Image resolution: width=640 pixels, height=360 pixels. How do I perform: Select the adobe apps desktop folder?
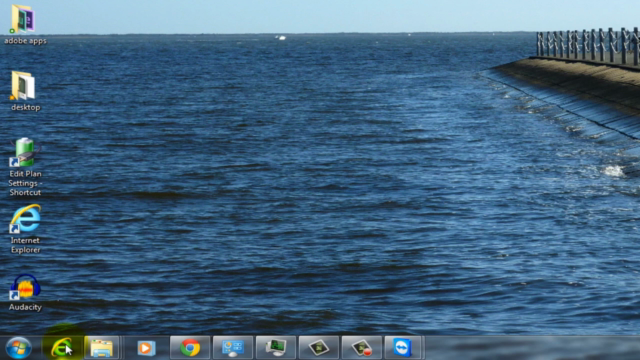[x=23, y=19]
